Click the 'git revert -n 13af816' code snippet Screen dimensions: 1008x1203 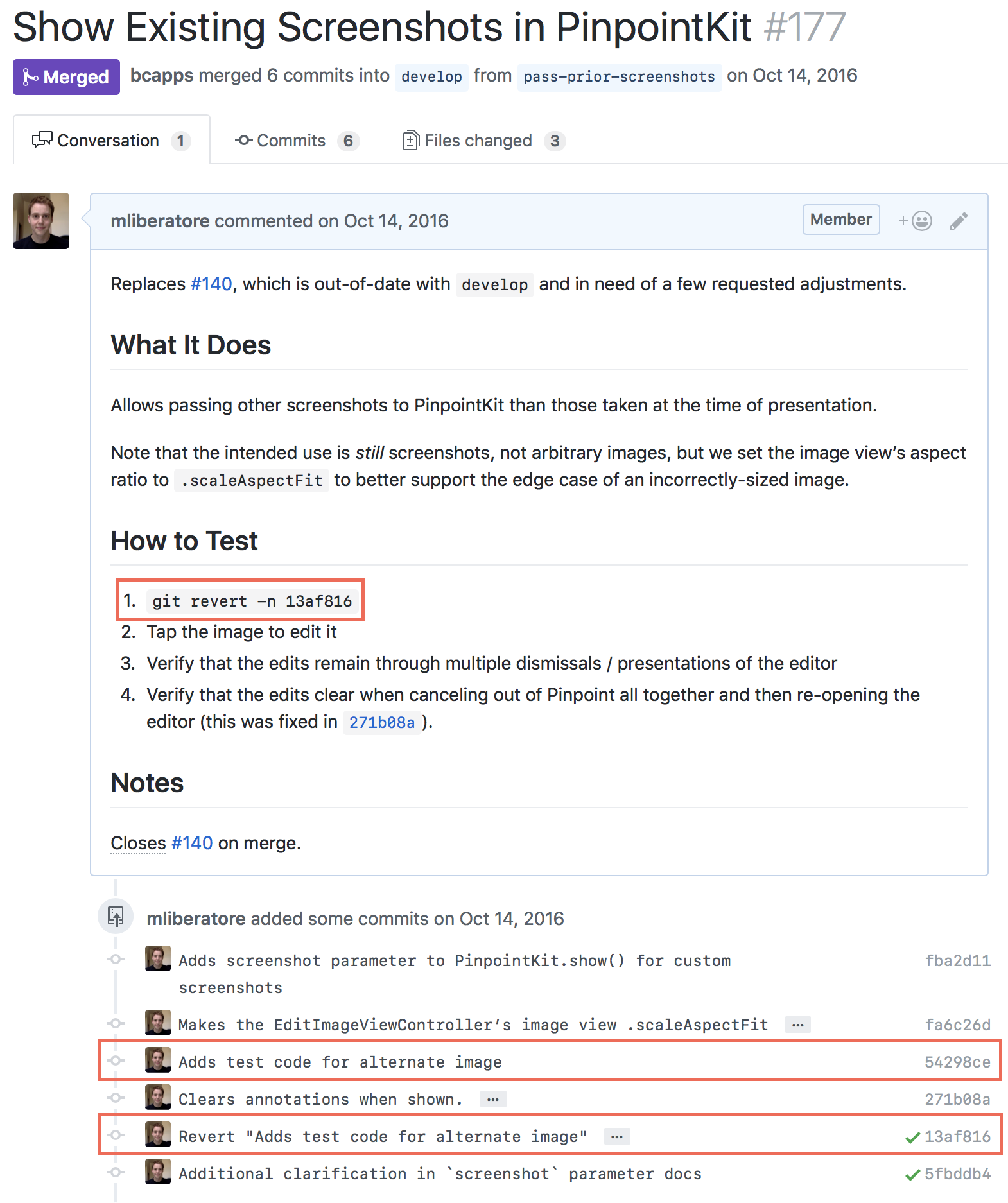click(252, 601)
